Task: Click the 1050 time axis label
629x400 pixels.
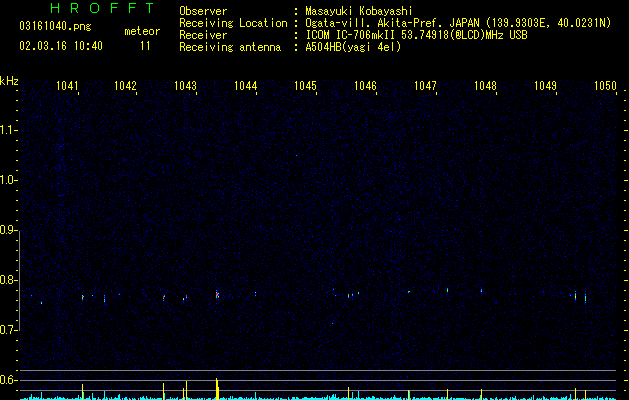Action: (x=605, y=85)
